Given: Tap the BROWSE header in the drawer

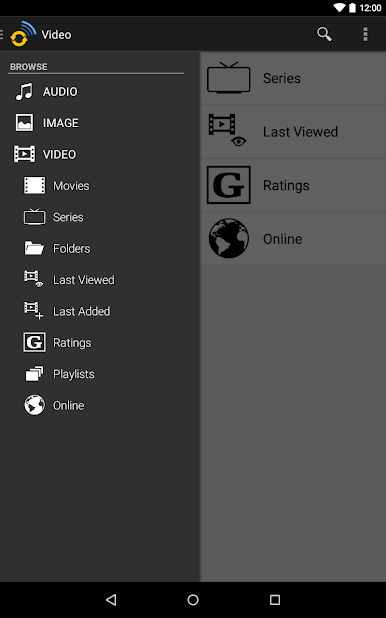Looking at the screenshot, I should pos(29,67).
